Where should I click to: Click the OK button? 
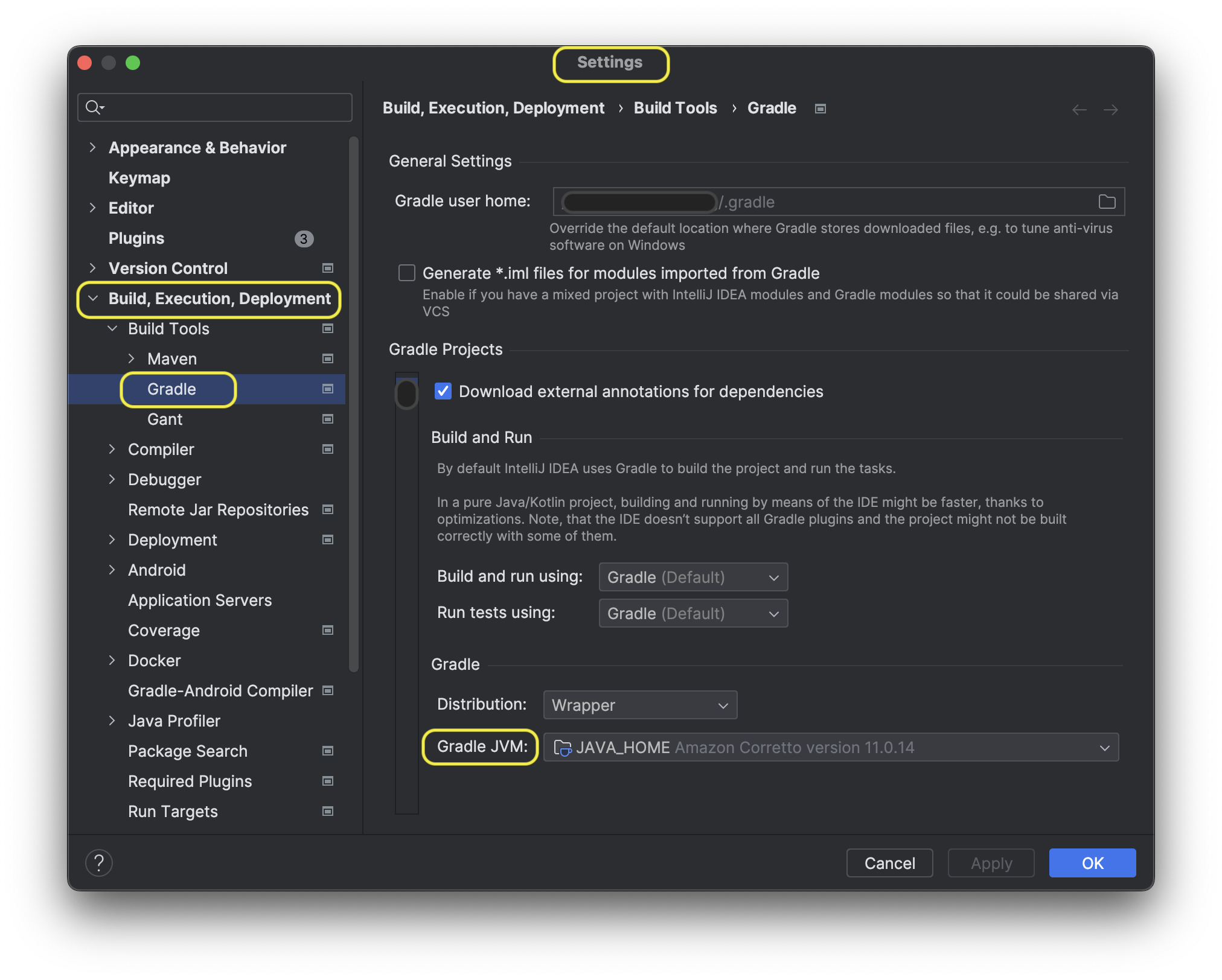click(x=1092, y=863)
